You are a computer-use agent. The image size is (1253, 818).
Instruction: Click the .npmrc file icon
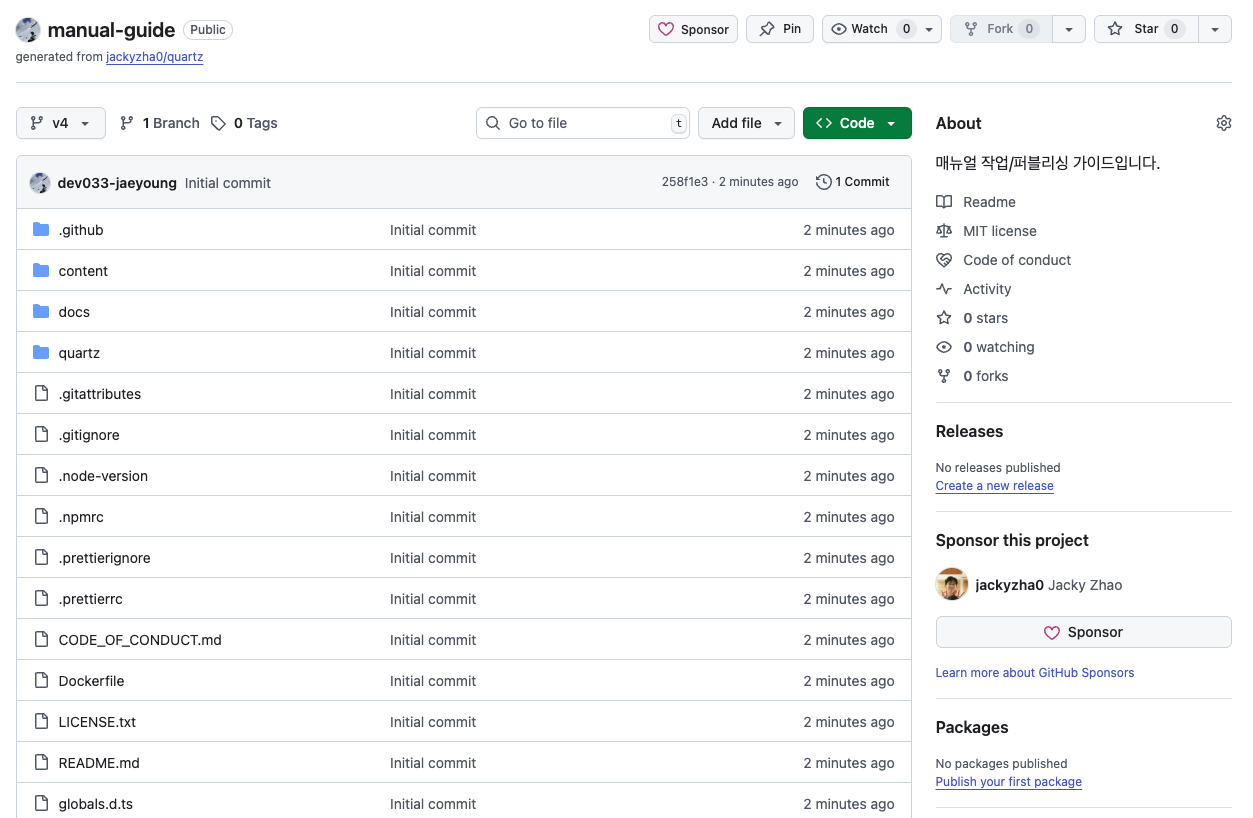[x=41, y=517]
